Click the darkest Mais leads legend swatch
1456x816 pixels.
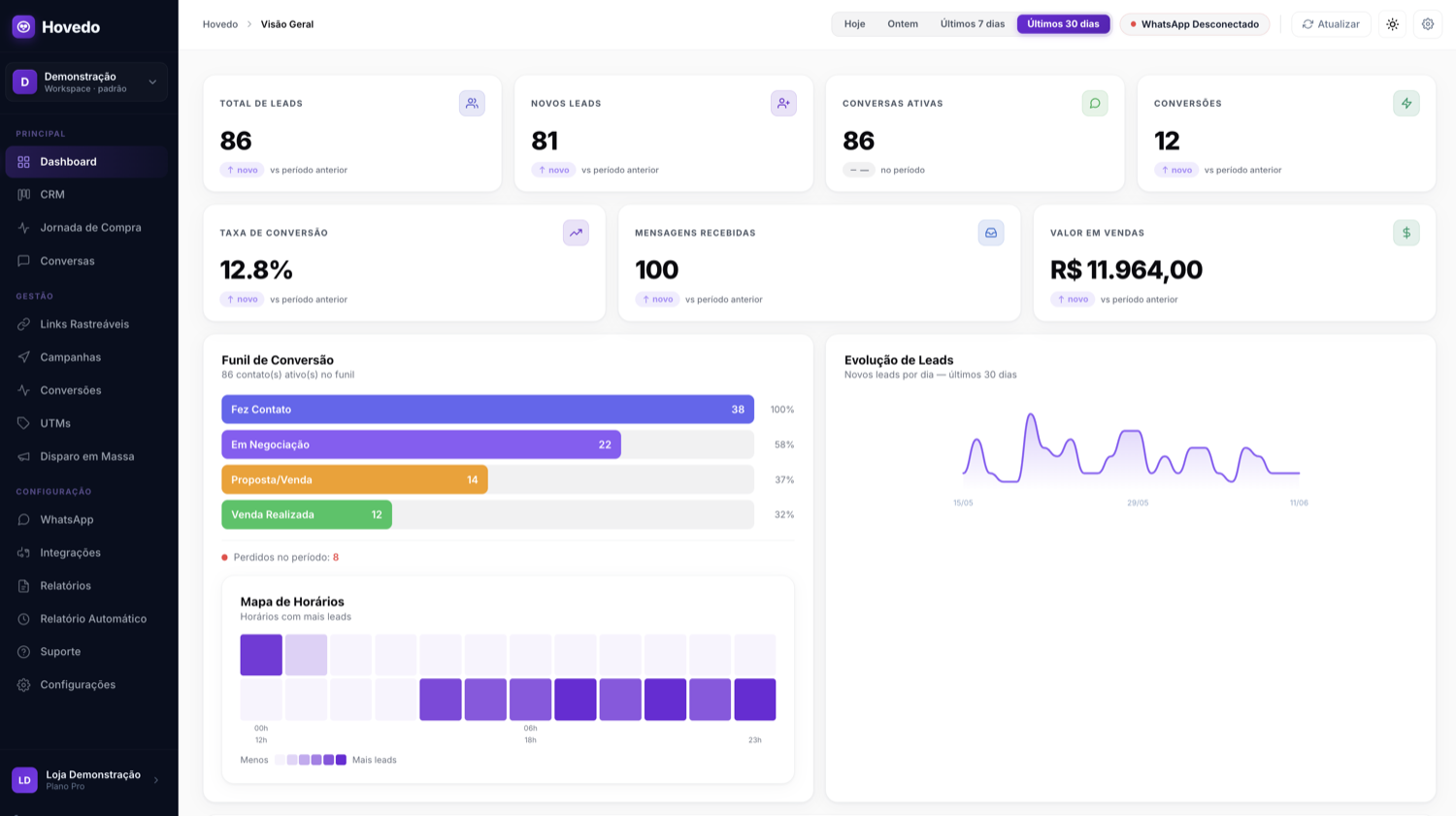(x=341, y=760)
